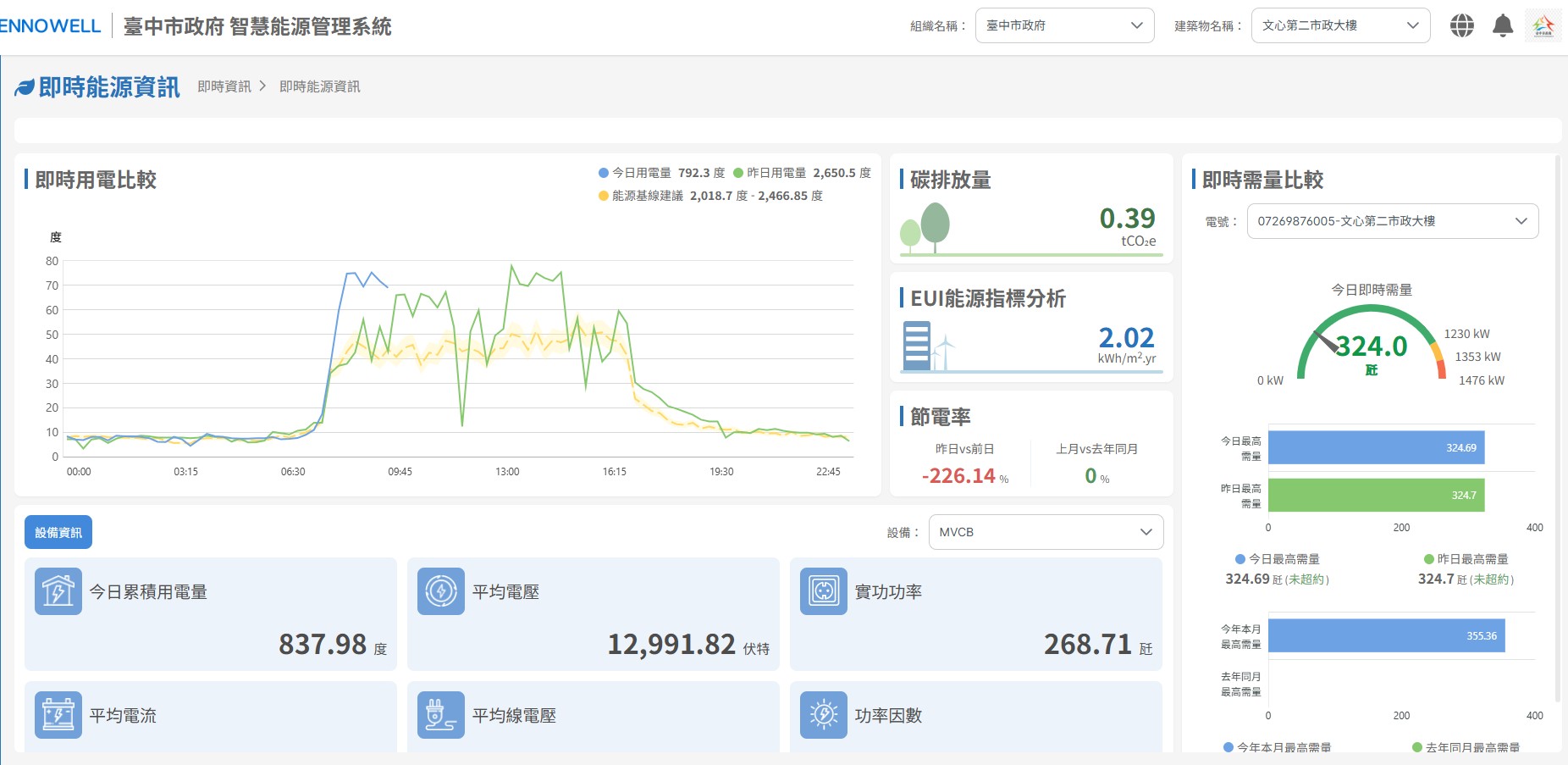Click the user avatar logo
This screenshot has height=765, width=1568.
(1543, 25)
